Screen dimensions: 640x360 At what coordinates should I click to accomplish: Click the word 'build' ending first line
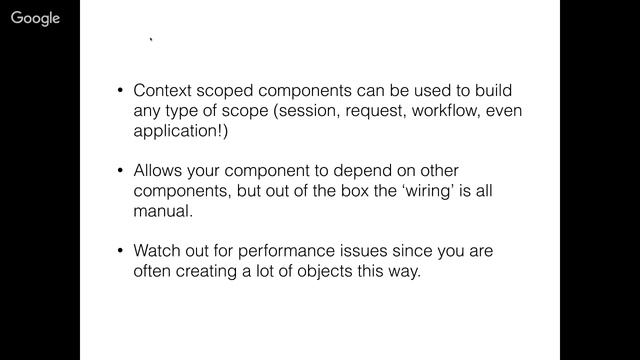click(x=493, y=91)
